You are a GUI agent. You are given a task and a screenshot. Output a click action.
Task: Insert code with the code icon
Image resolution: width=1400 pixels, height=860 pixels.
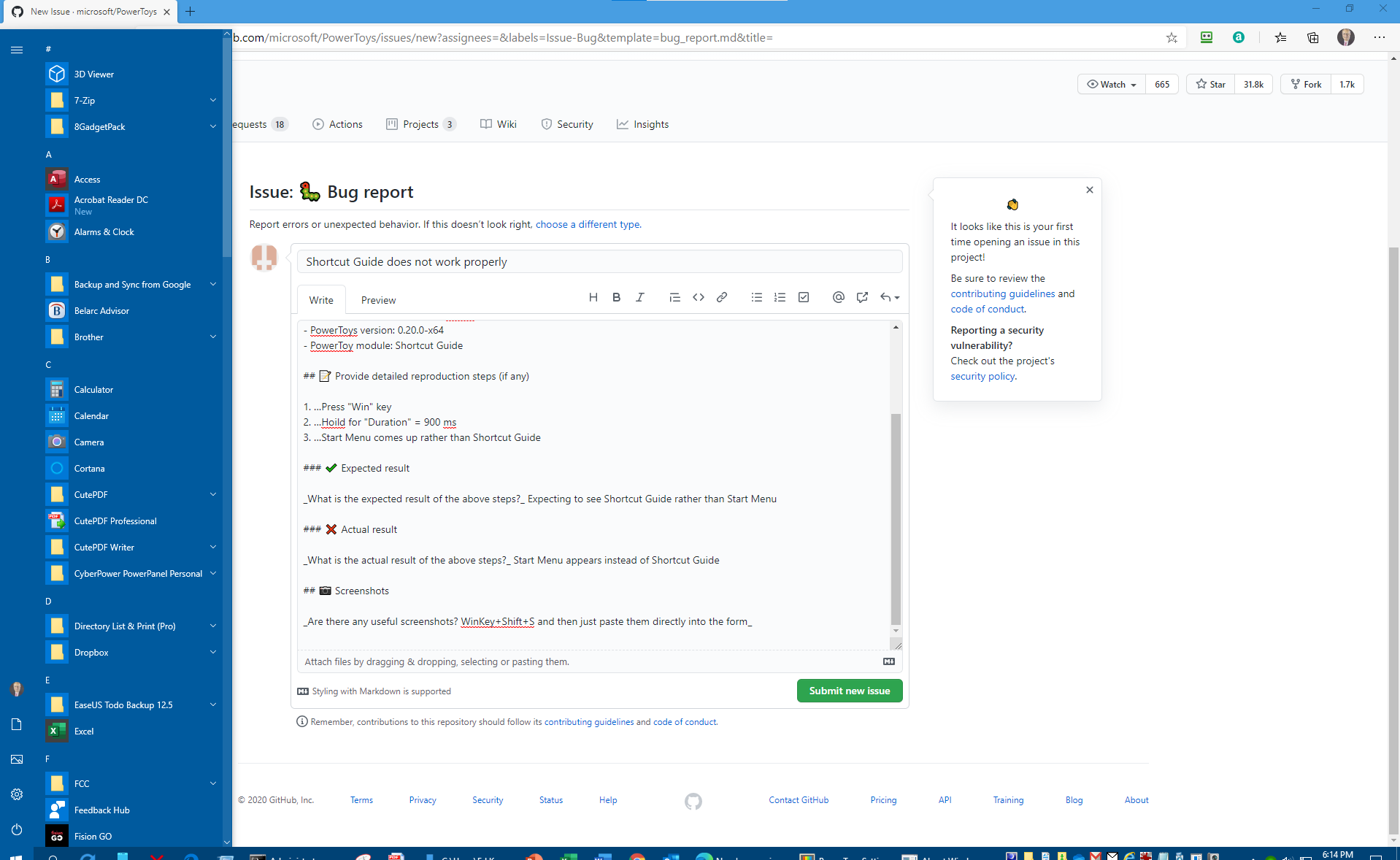(x=699, y=297)
